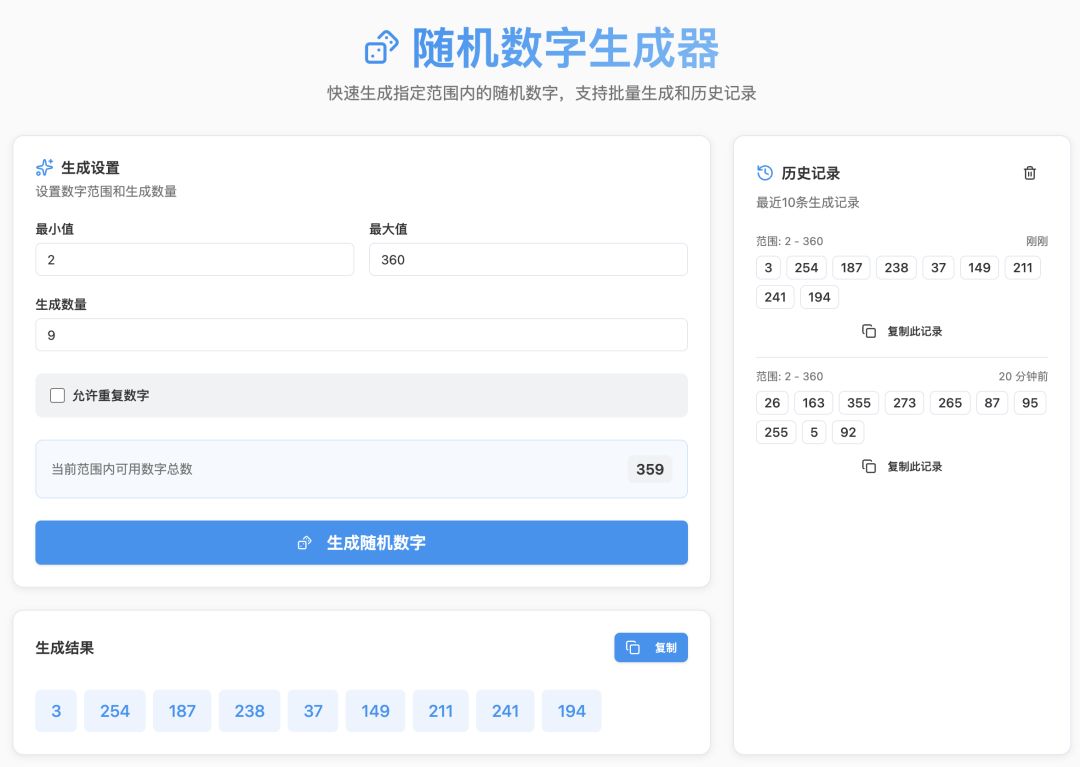Click 复制此记录 under the 20 分钟前 record
The height and width of the screenshot is (767, 1080).
point(902,466)
